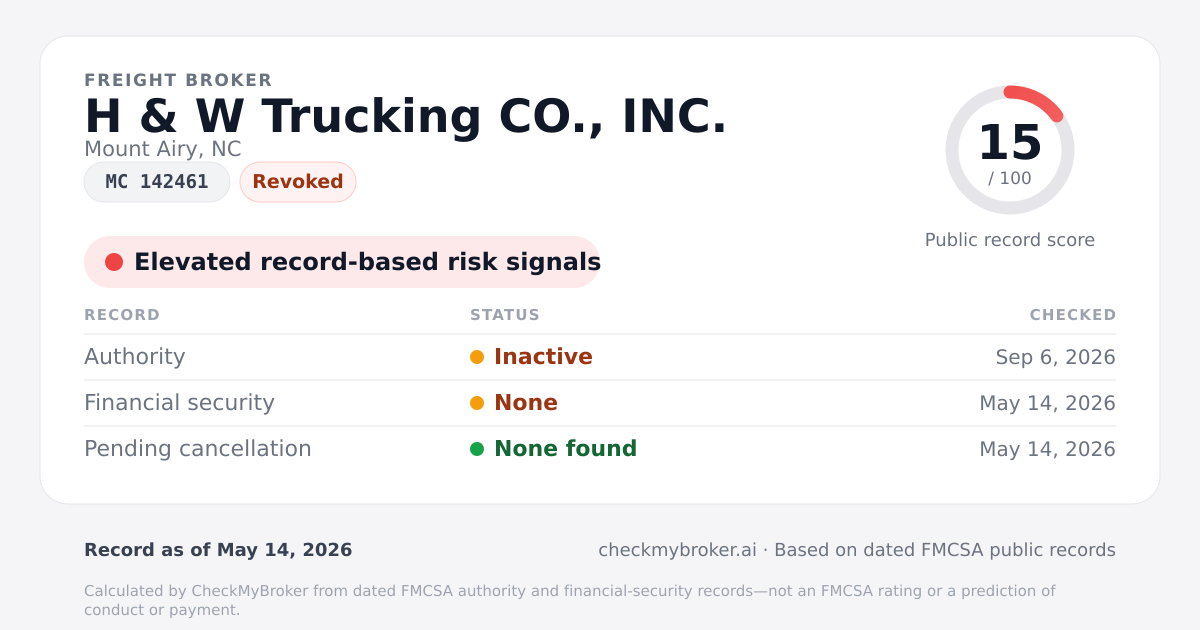This screenshot has height=630, width=1200.
Task: Click the Sep 6, 2026 checked date
Action: 1056,357
